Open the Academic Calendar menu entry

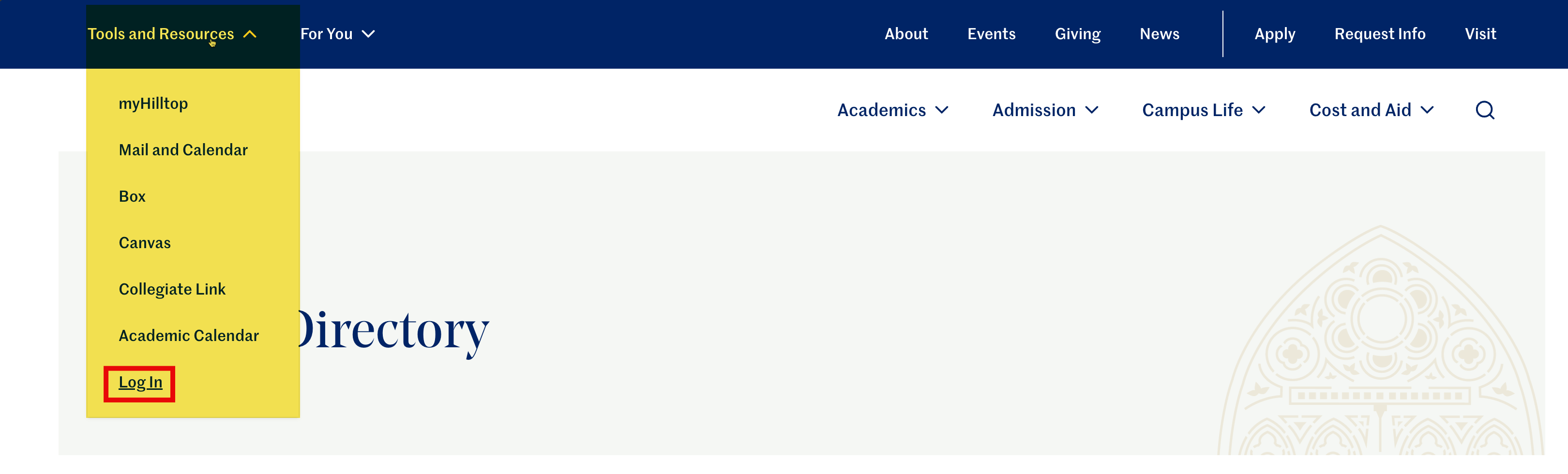click(189, 335)
